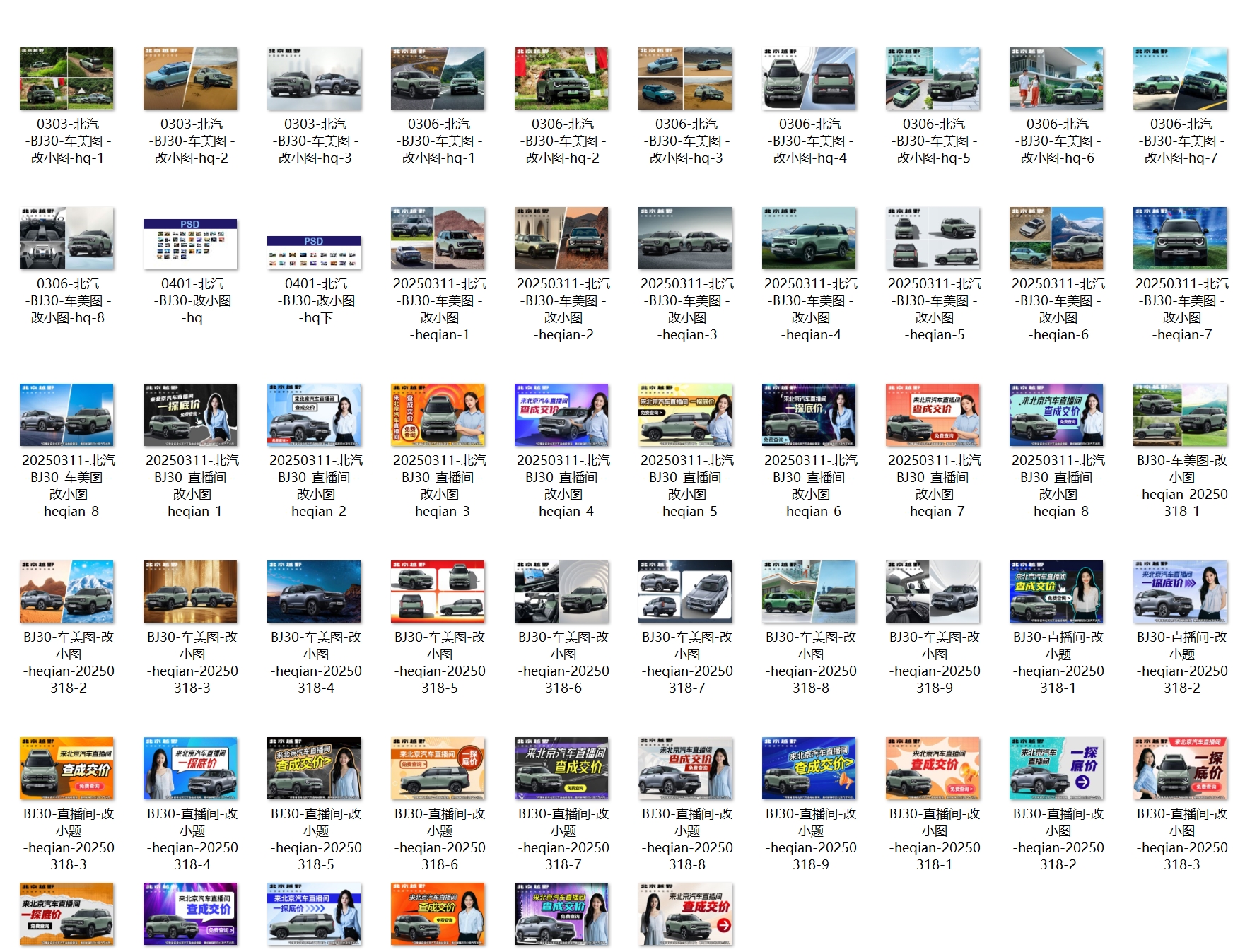This screenshot has width=1245, height=952.
Task: Select thumbnail of 0306-北汽-BJ30-车美图-改小图-hq-8
Action: pos(66,238)
